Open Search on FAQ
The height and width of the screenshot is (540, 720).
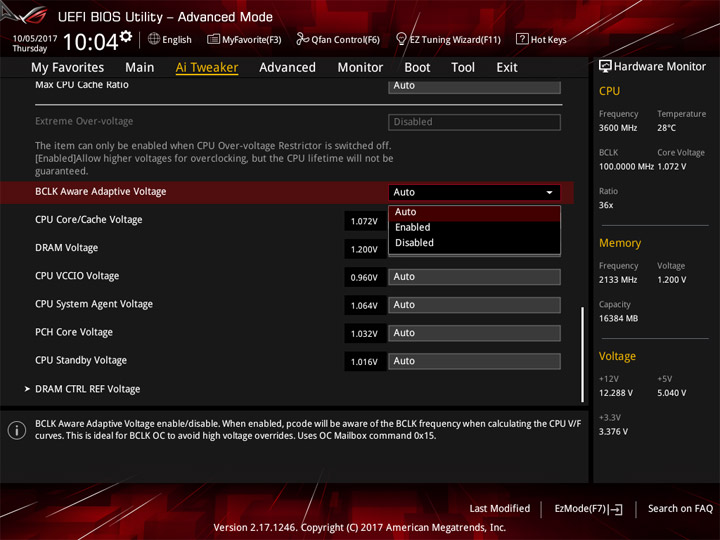(x=680, y=508)
